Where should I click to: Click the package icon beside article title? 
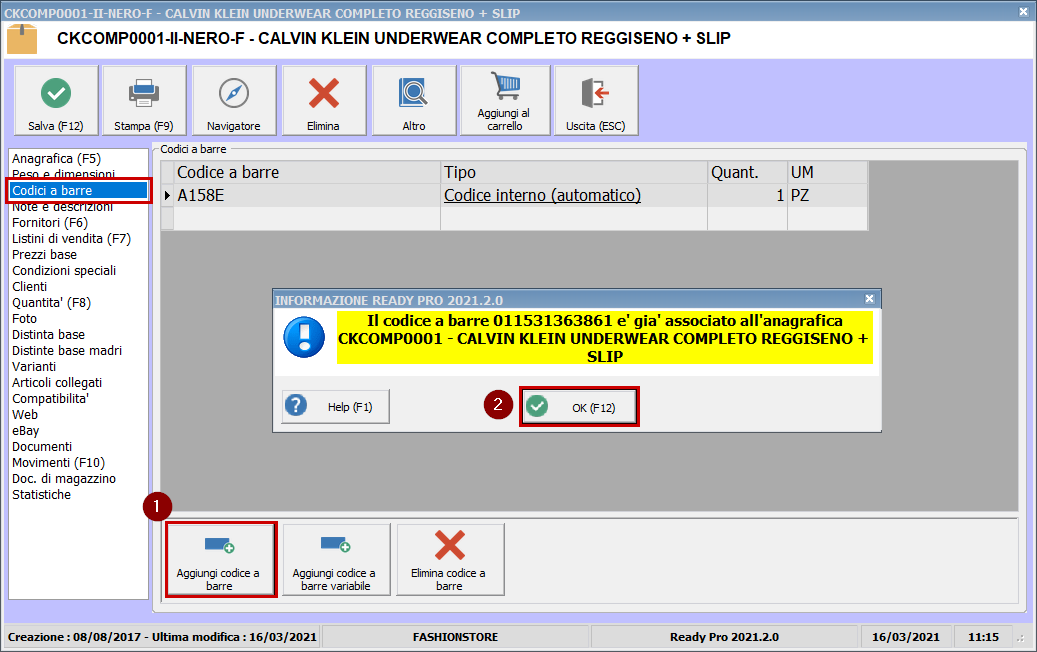point(22,39)
